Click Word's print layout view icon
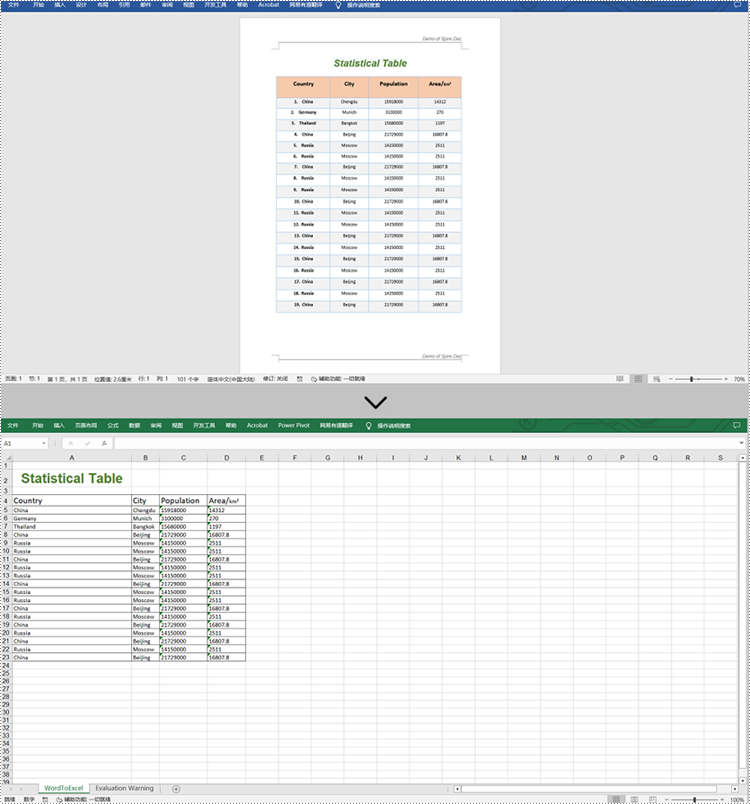 click(x=638, y=379)
